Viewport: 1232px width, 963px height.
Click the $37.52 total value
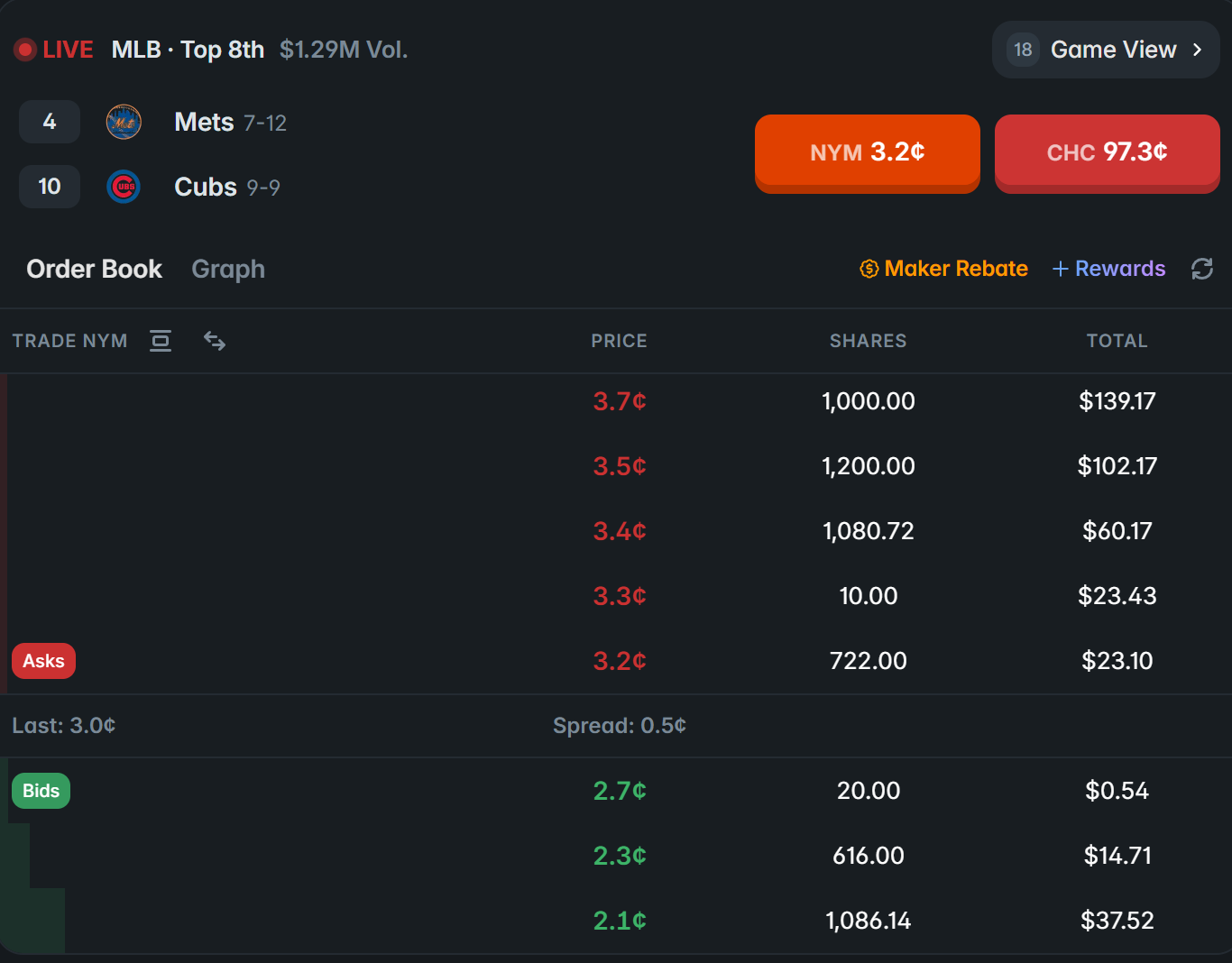[x=1117, y=921]
